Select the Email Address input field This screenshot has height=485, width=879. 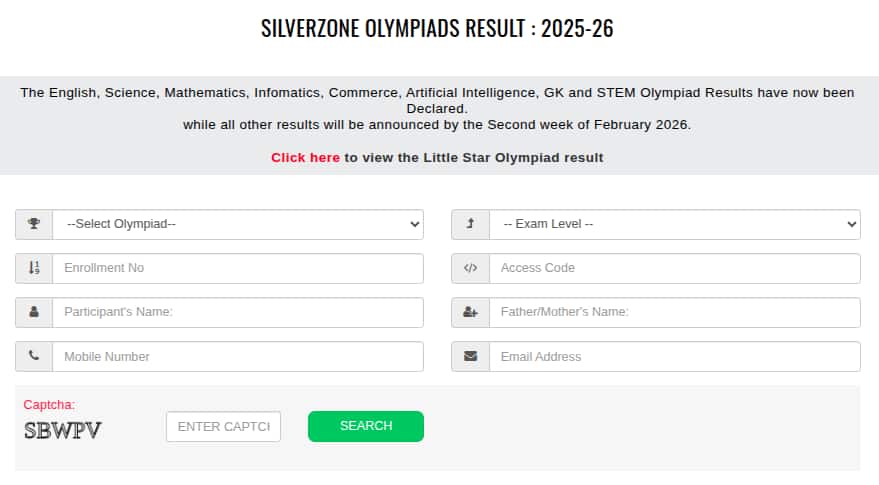674,356
